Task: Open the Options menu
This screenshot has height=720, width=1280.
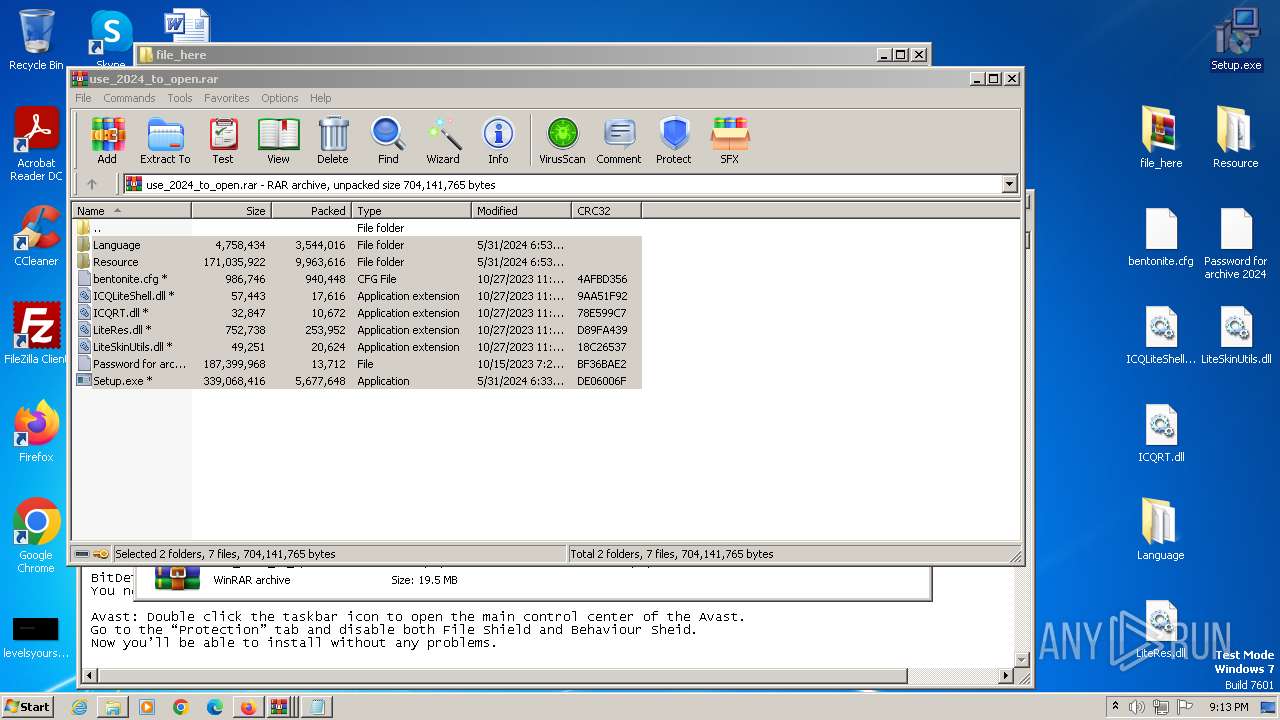Action: coord(280,98)
